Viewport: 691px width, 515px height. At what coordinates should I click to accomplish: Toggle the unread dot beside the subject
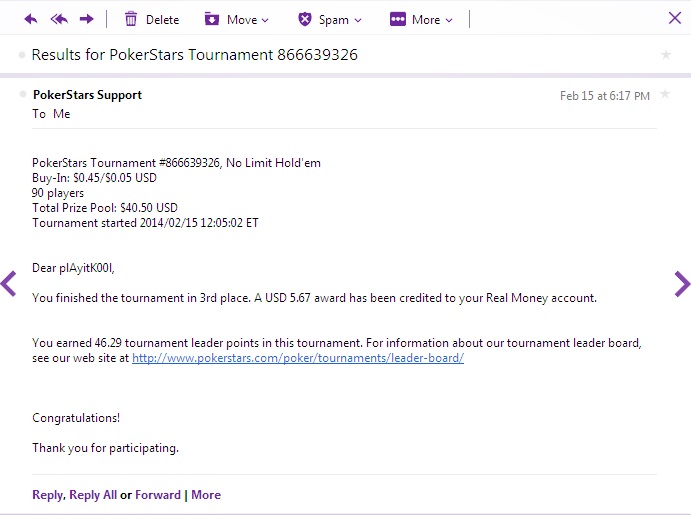tap(22, 55)
